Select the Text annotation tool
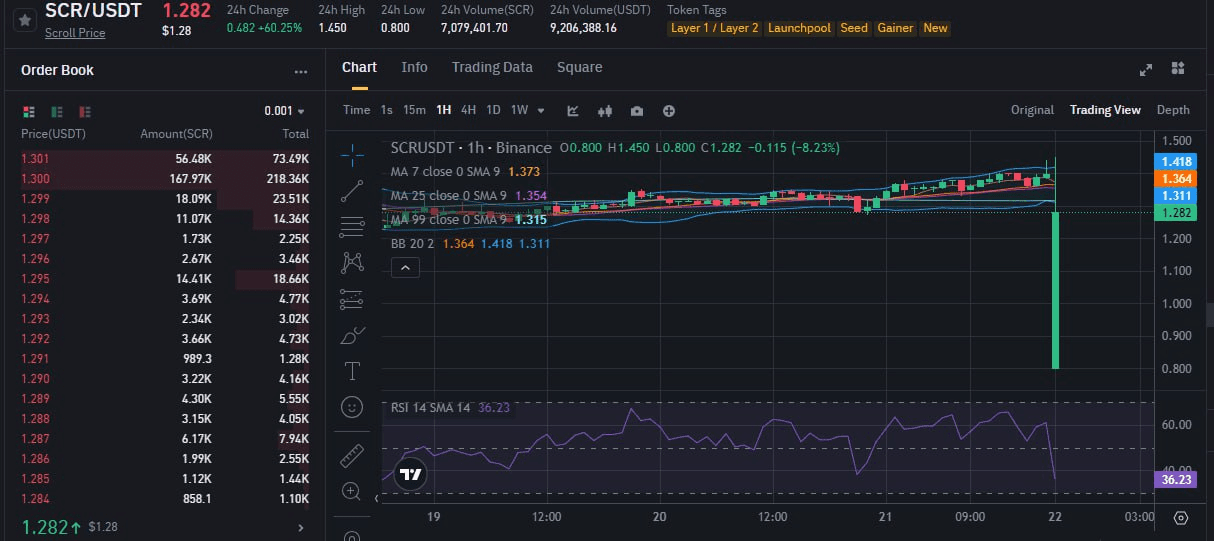Image resolution: width=1214 pixels, height=541 pixels. [352, 371]
